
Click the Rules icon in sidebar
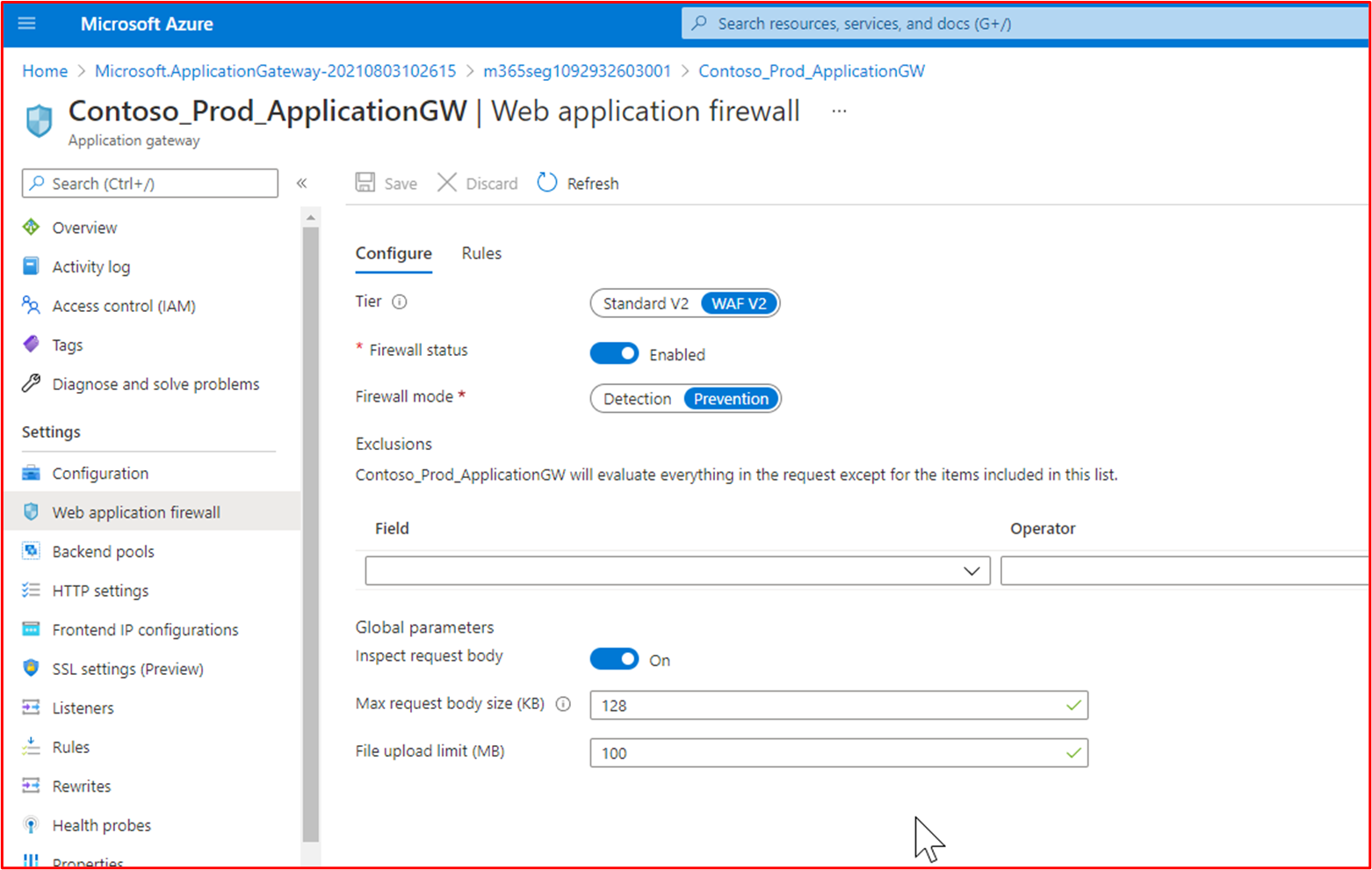[x=32, y=747]
